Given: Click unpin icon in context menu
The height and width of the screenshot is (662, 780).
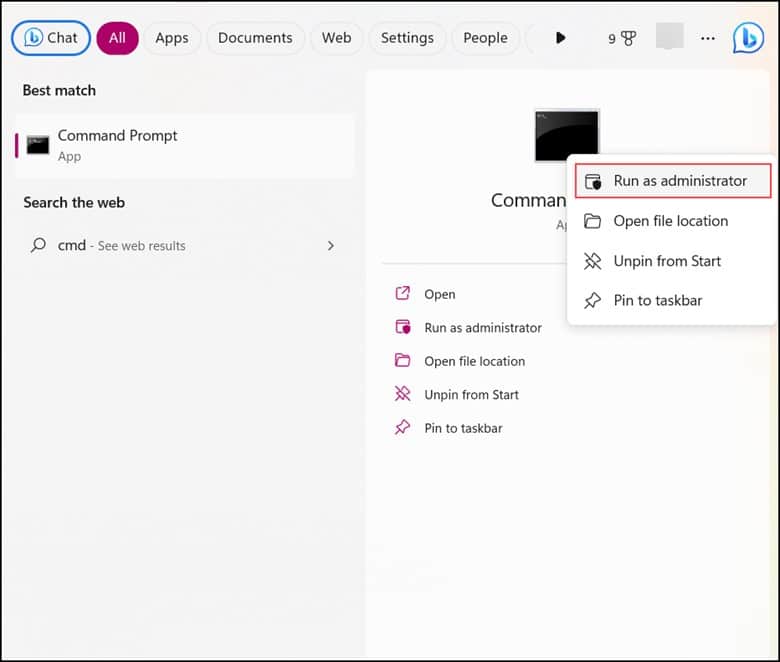Looking at the screenshot, I should [x=592, y=261].
